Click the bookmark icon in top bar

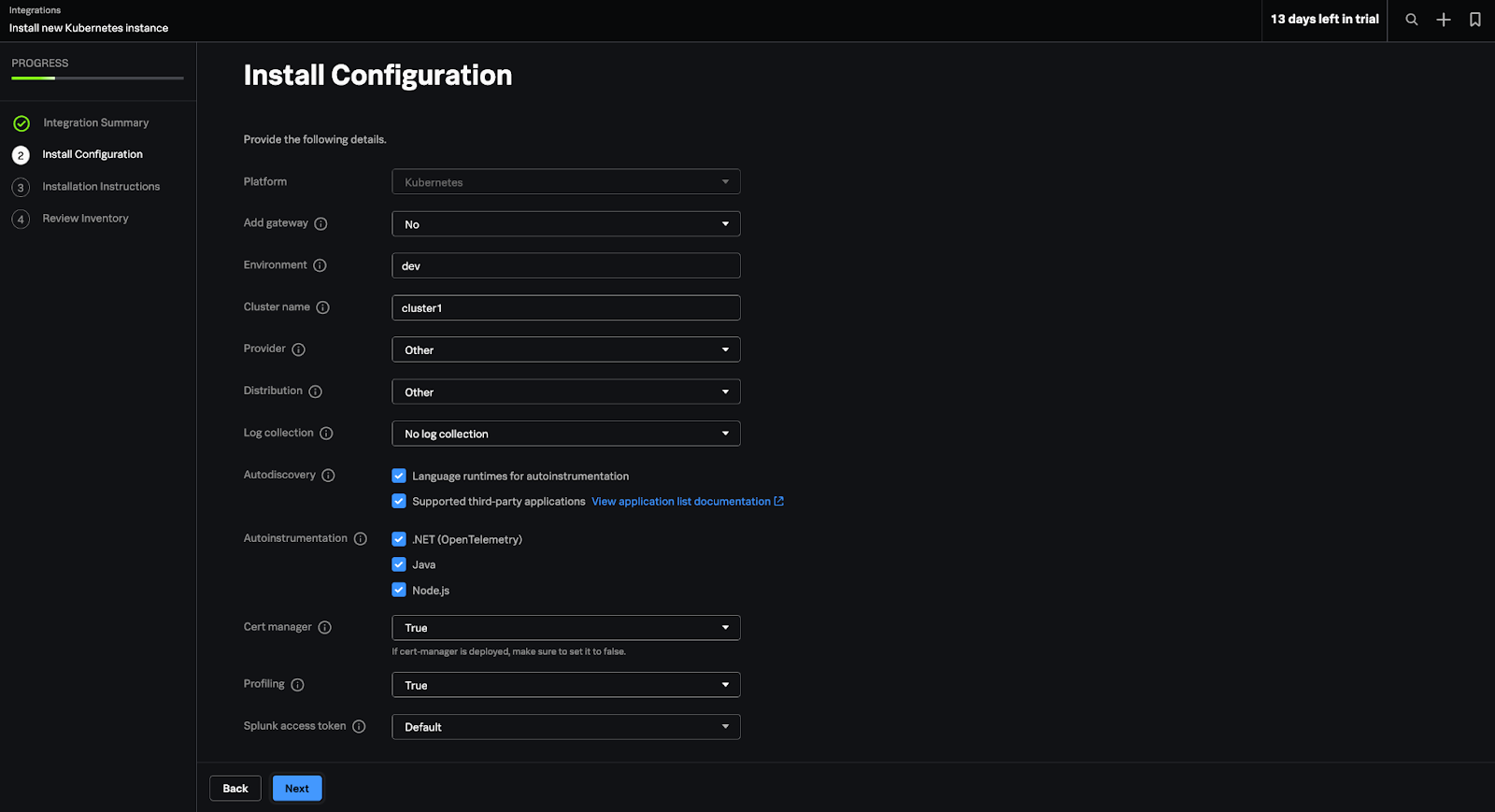click(x=1474, y=20)
